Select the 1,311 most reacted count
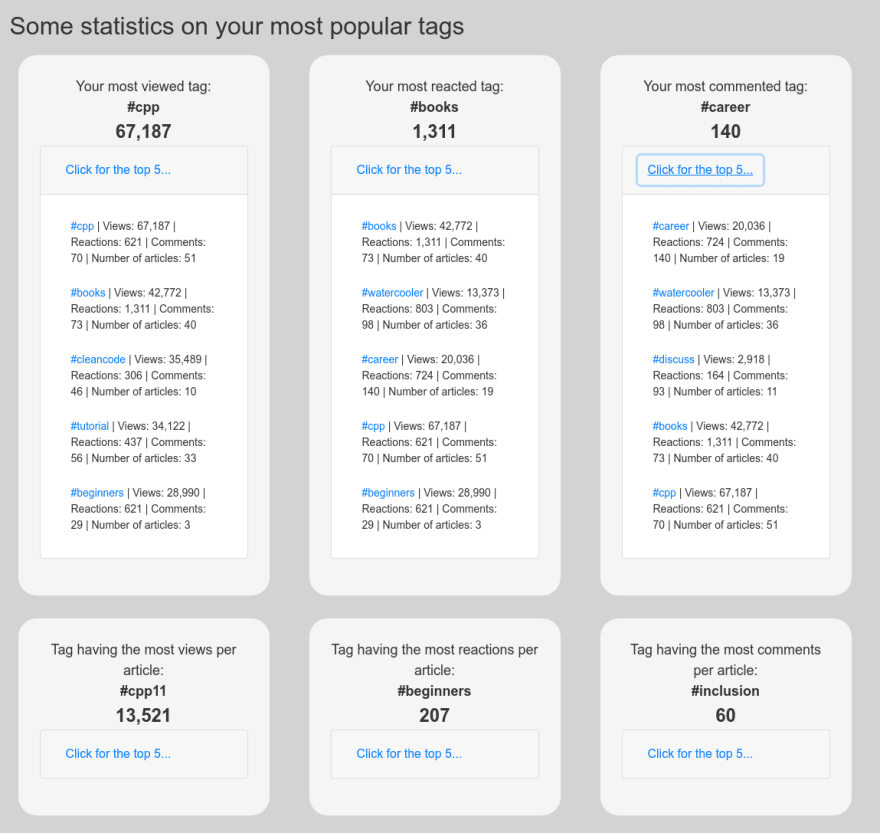Screen dimensions: 880x833 (434, 131)
